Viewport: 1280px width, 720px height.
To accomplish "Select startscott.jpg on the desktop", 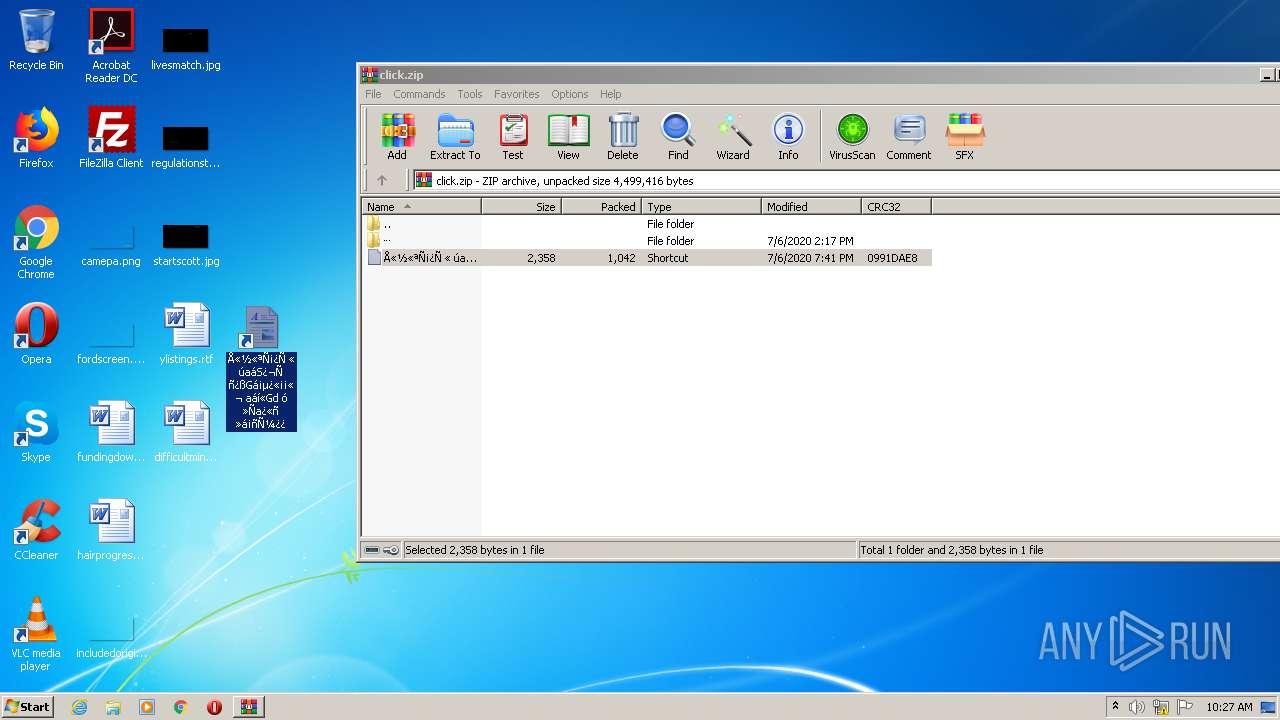I will [x=186, y=245].
